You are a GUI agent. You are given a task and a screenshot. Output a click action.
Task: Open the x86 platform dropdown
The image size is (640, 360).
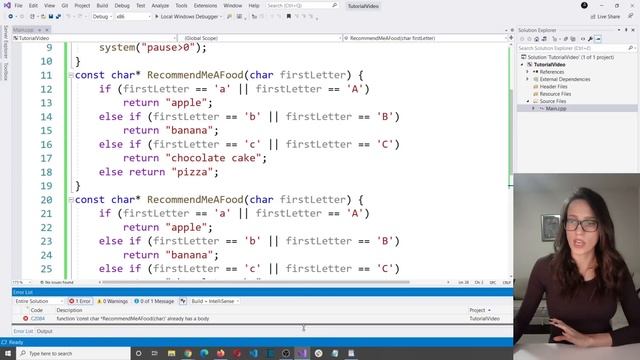point(133,17)
